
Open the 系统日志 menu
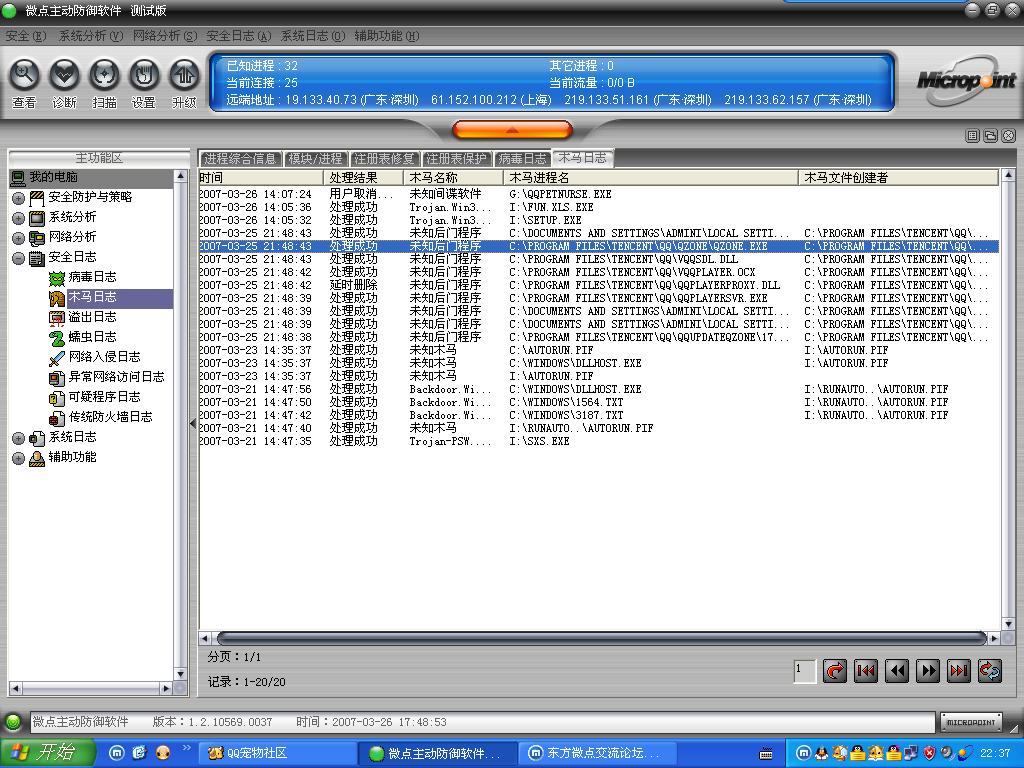click(x=313, y=36)
